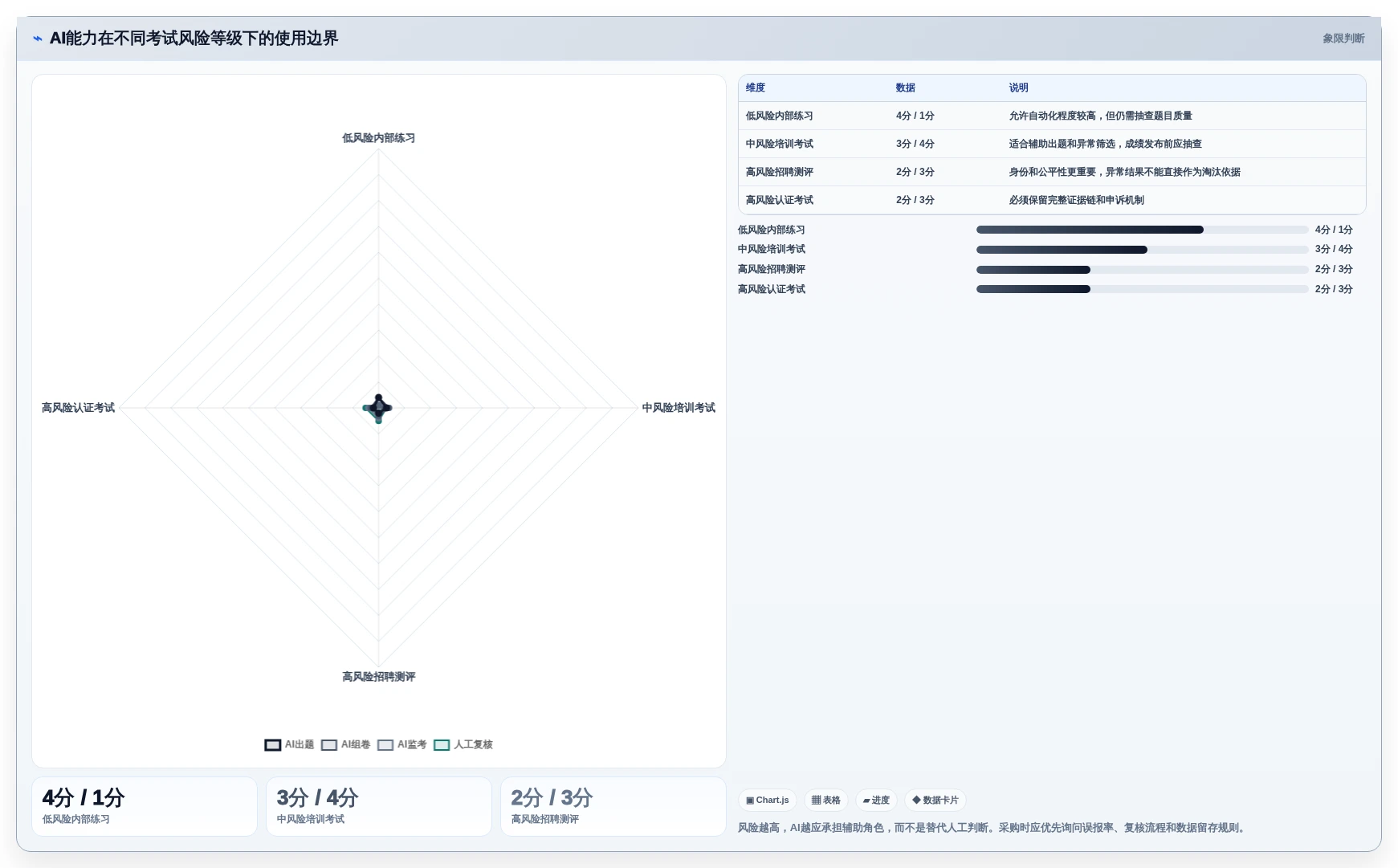Click radar axis label 中风险培训考试
Viewport: 1398px width, 868px height.
[x=679, y=408]
